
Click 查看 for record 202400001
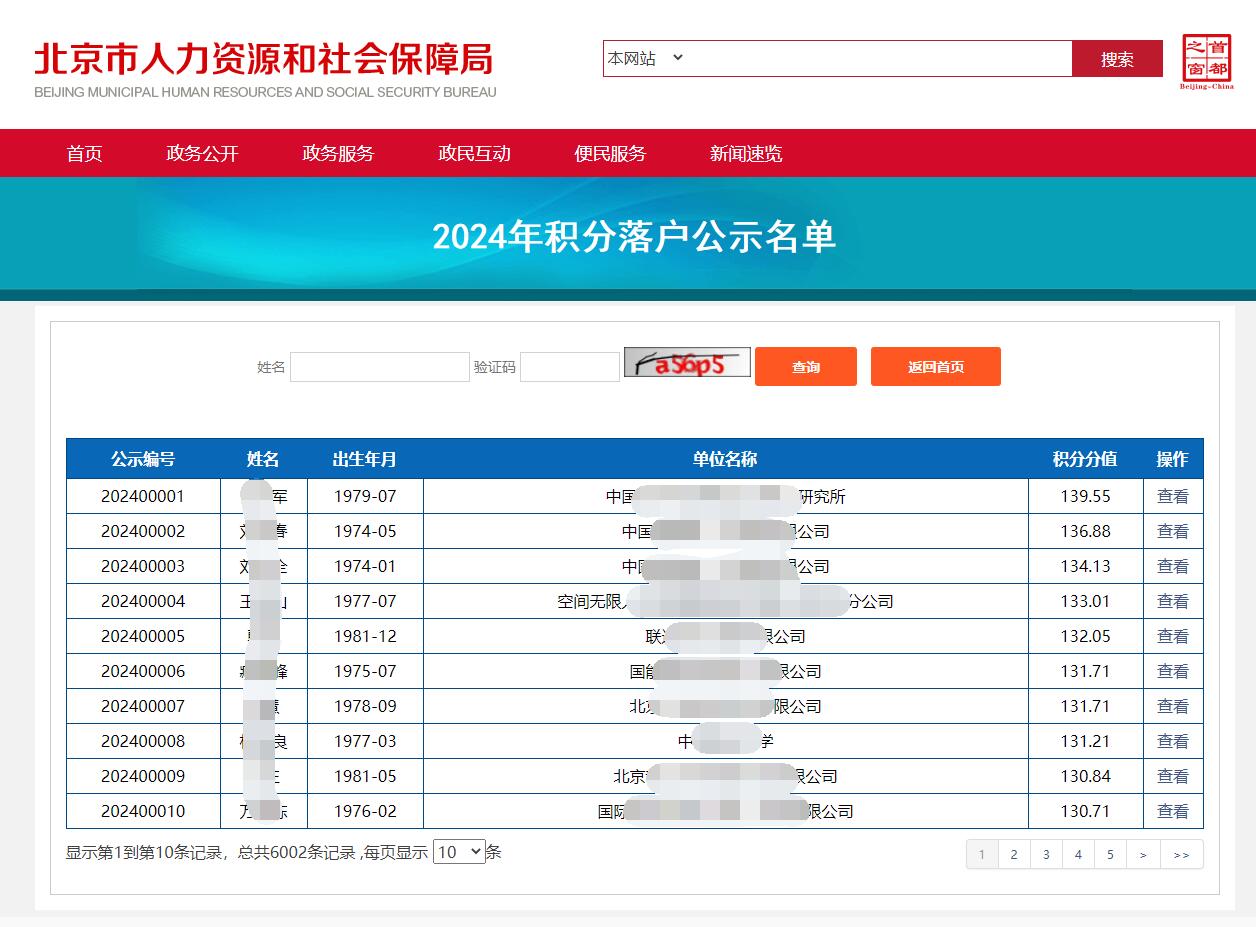click(1173, 496)
